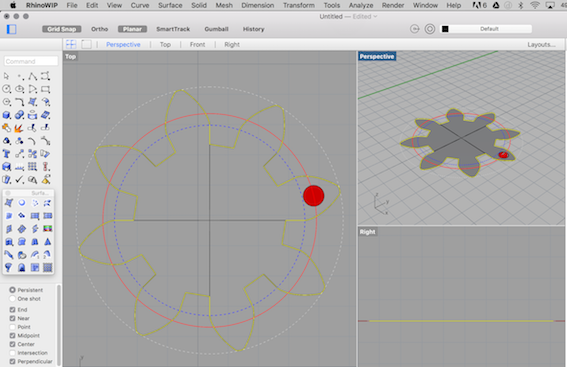Select the arrow pointer tool
Viewport: 567px width, 367px height.
tap(7, 76)
